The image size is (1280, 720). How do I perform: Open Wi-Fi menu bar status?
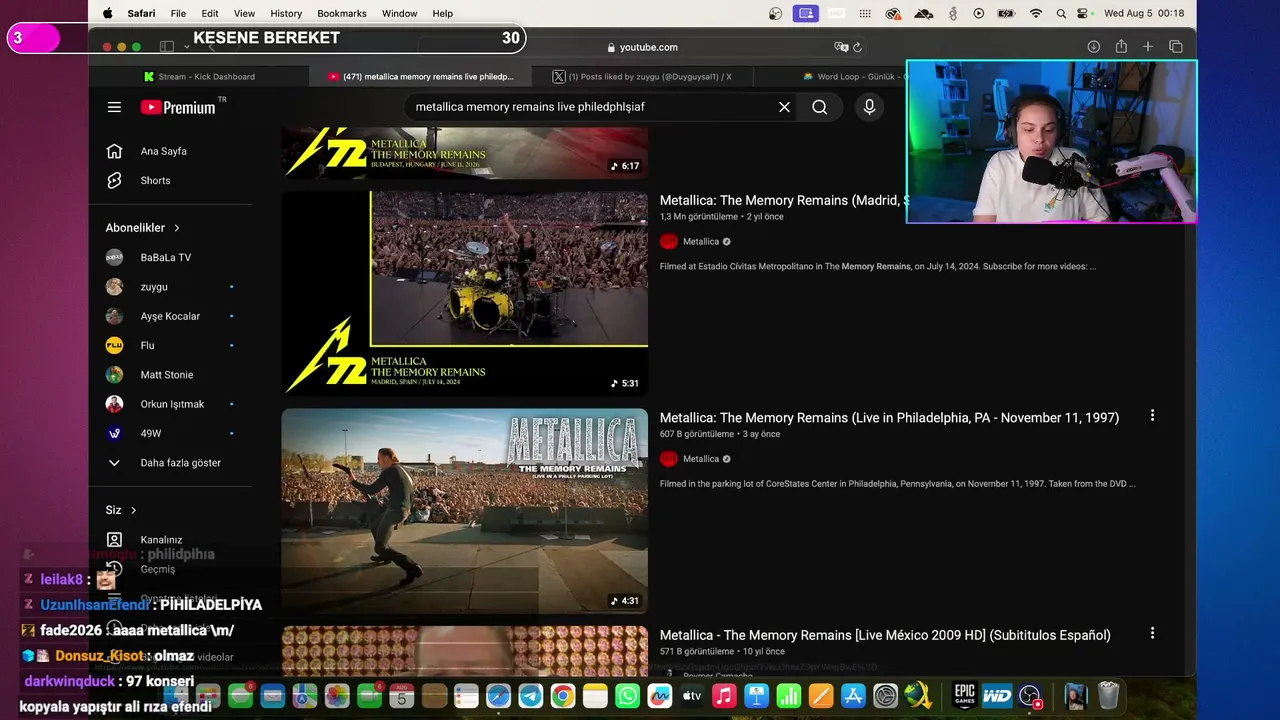point(1036,13)
